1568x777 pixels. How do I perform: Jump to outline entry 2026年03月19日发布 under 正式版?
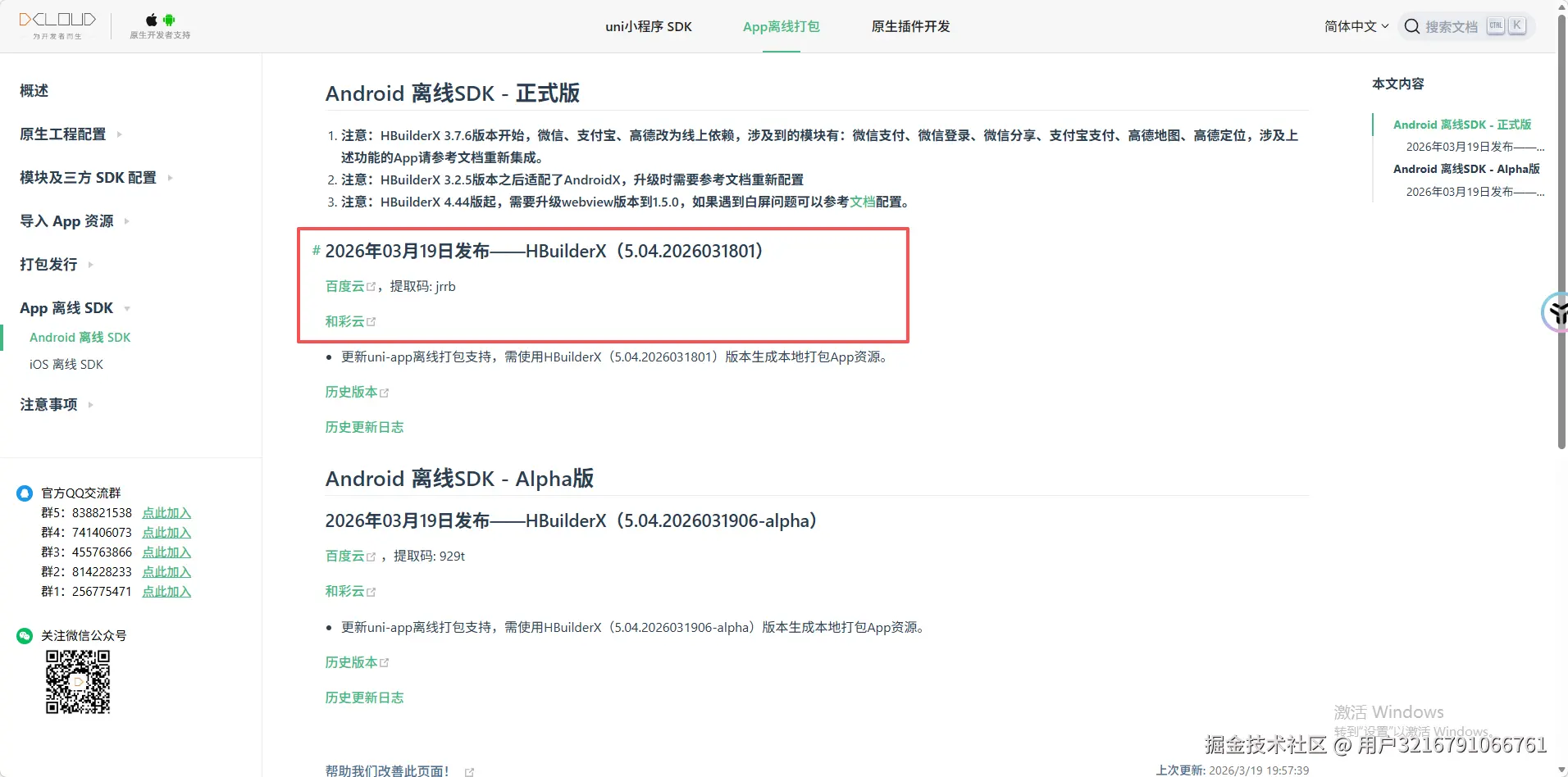[1475, 147]
